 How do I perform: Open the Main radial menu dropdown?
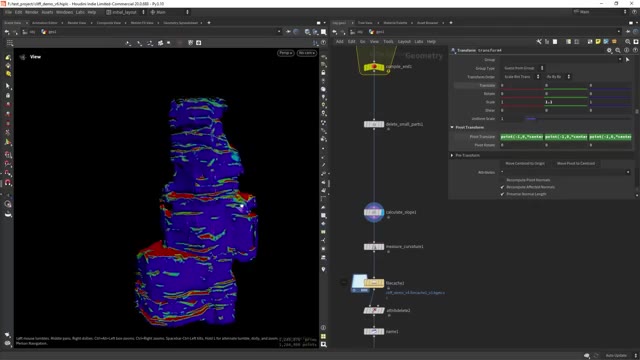[x=169, y=12]
